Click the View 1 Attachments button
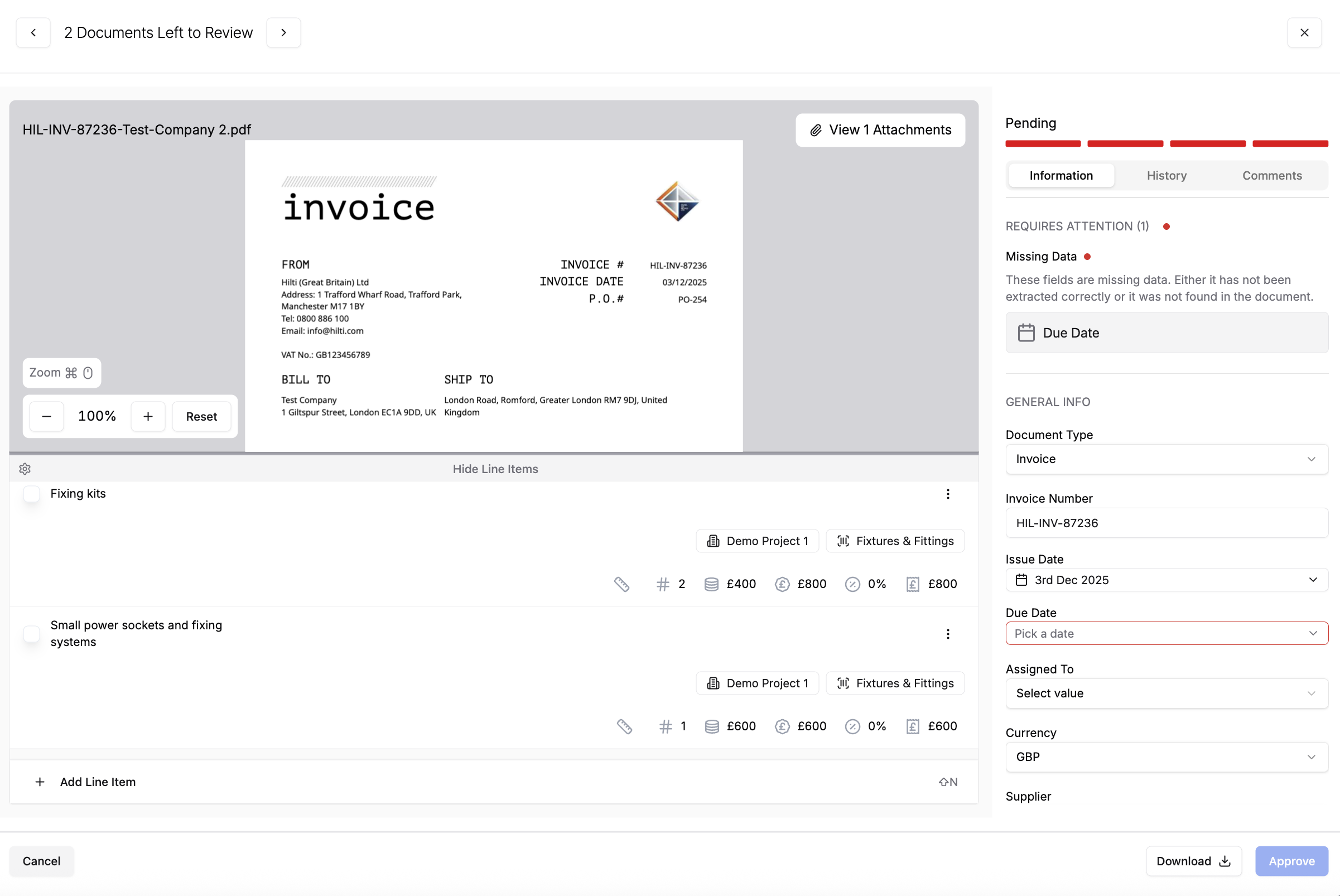Viewport: 1340px width, 896px height. tap(880, 131)
